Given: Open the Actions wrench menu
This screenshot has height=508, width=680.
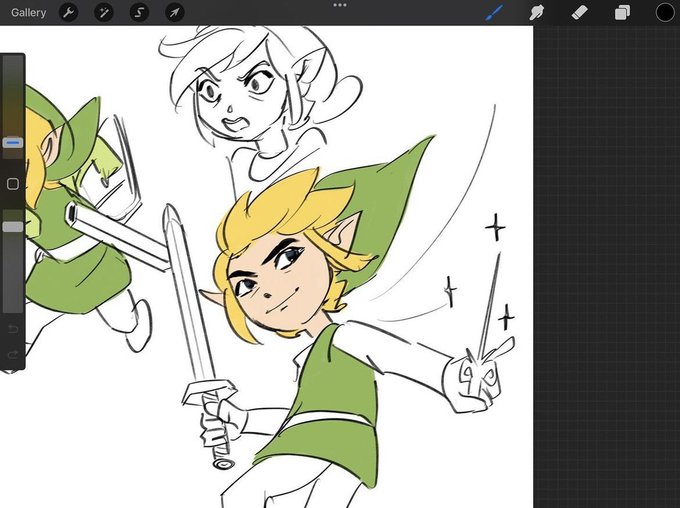Looking at the screenshot, I should tap(69, 13).
